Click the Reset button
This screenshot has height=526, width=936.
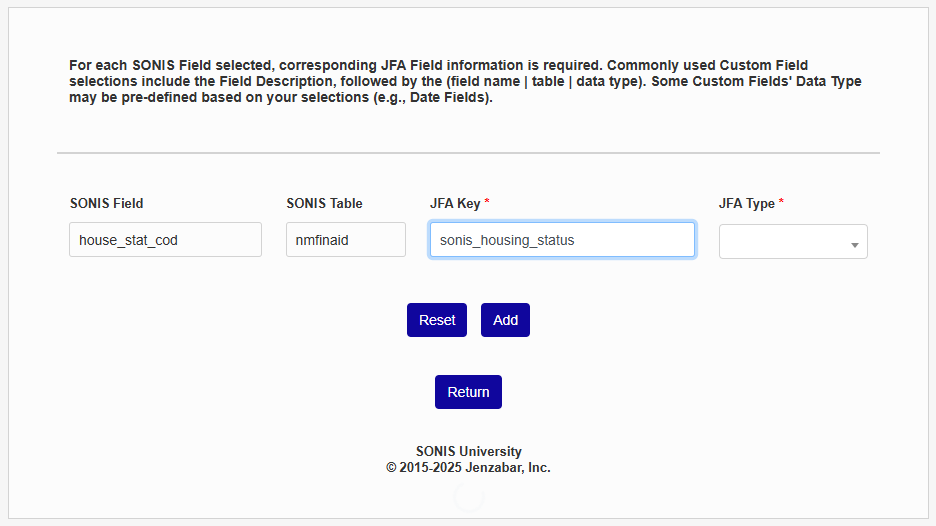pyautogui.click(x=437, y=320)
